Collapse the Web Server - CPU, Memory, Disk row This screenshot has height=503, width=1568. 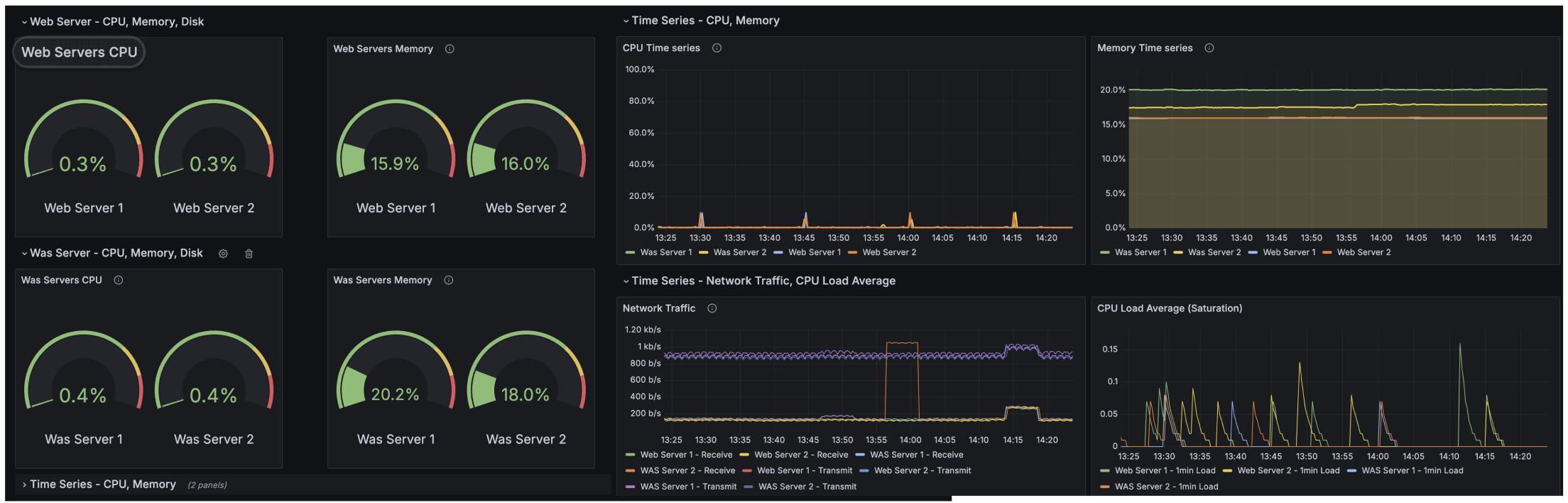116,22
